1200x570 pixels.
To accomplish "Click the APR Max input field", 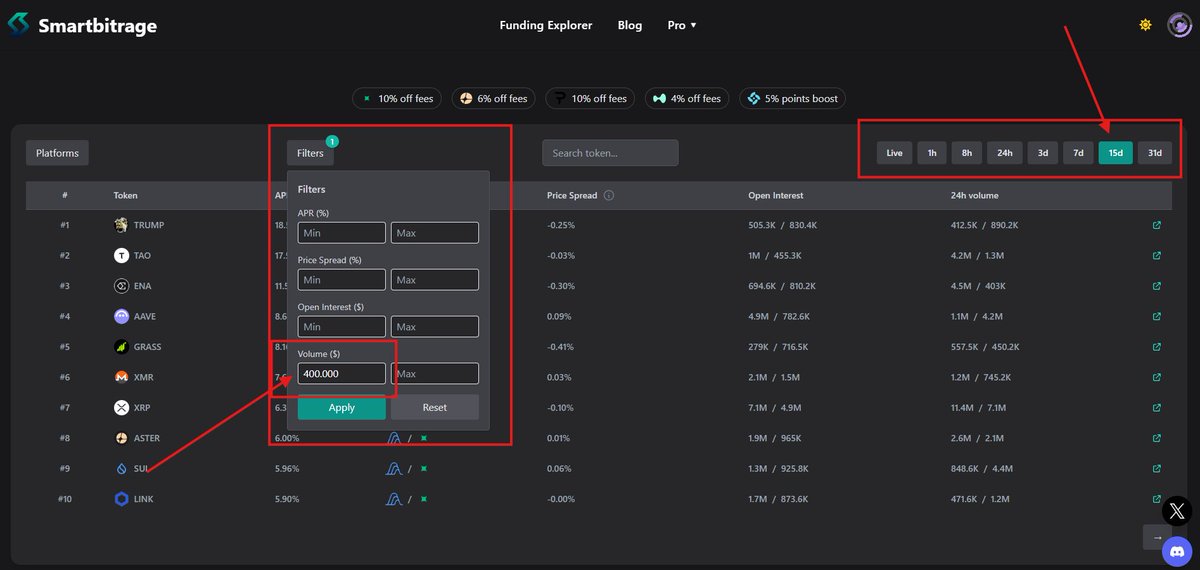I will (x=434, y=233).
